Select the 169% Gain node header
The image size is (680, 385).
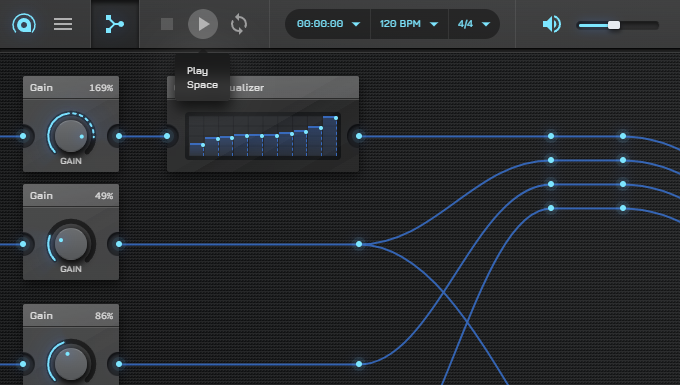coord(71,88)
